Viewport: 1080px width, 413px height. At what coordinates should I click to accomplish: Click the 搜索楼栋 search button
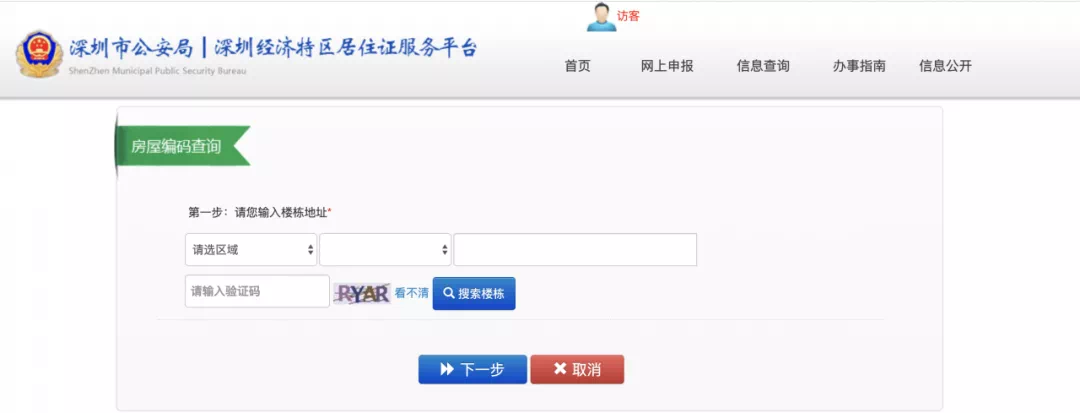[474, 293]
